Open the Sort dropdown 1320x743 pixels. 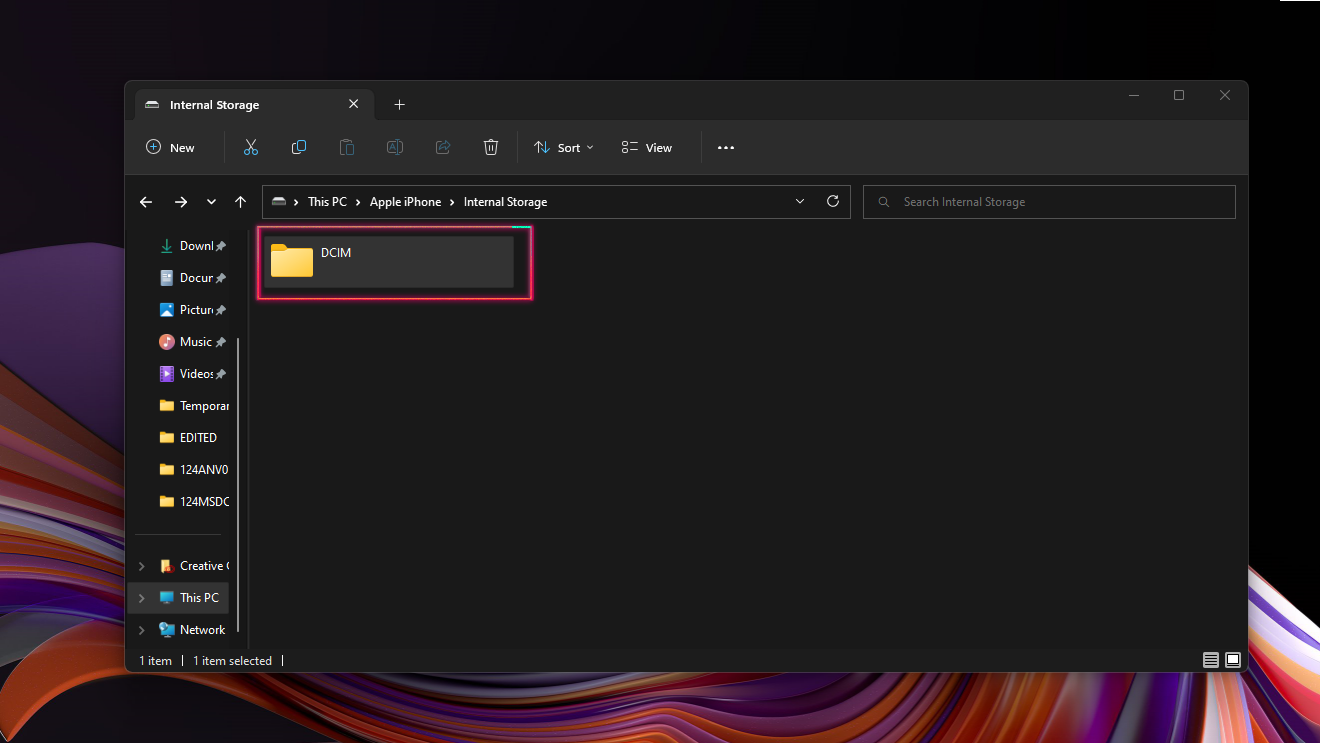click(x=564, y=148)
